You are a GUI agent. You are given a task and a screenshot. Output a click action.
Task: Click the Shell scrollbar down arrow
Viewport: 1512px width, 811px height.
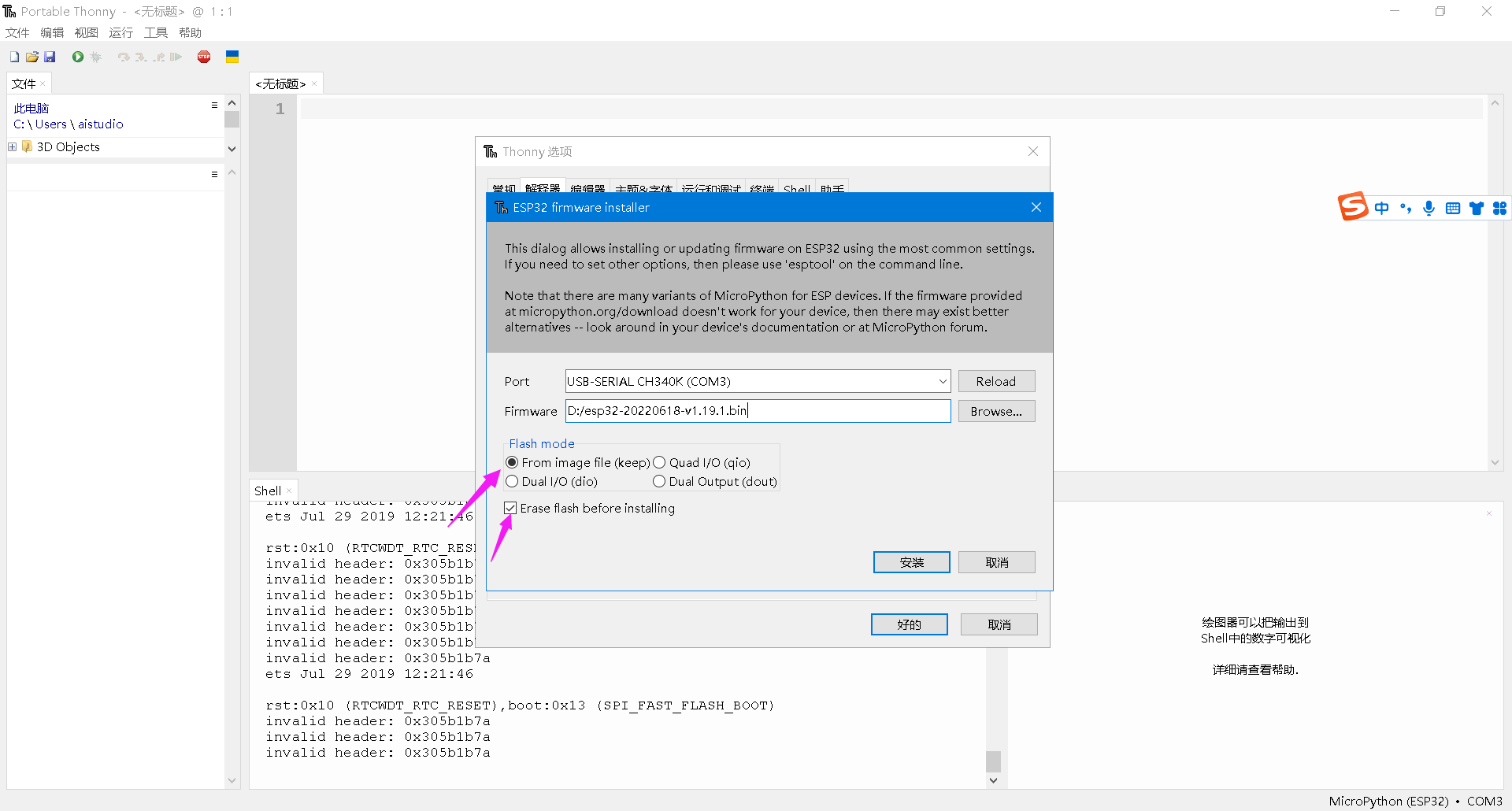[993, 780]
